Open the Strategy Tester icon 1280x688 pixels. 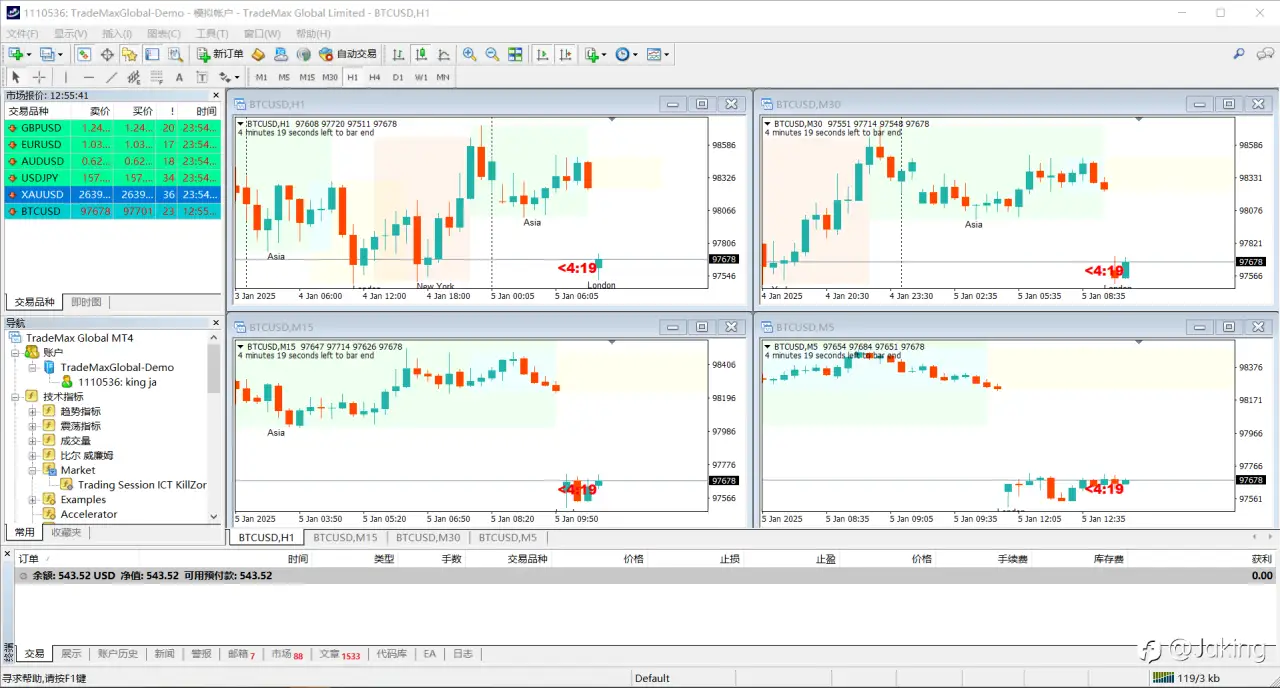pyautogui.click(x=175, y=54)
